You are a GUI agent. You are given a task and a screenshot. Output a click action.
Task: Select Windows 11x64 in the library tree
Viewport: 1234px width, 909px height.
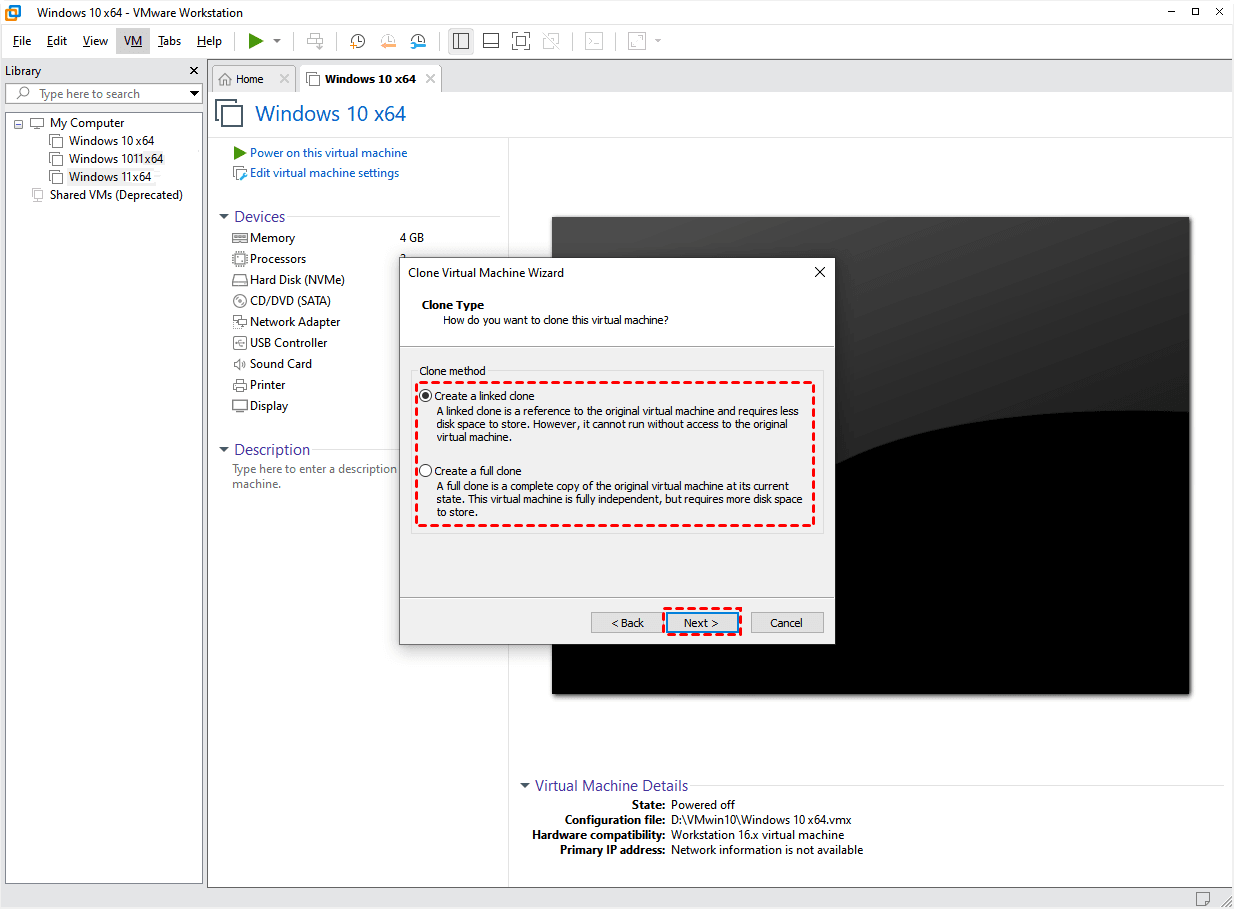tap(109, 177)
